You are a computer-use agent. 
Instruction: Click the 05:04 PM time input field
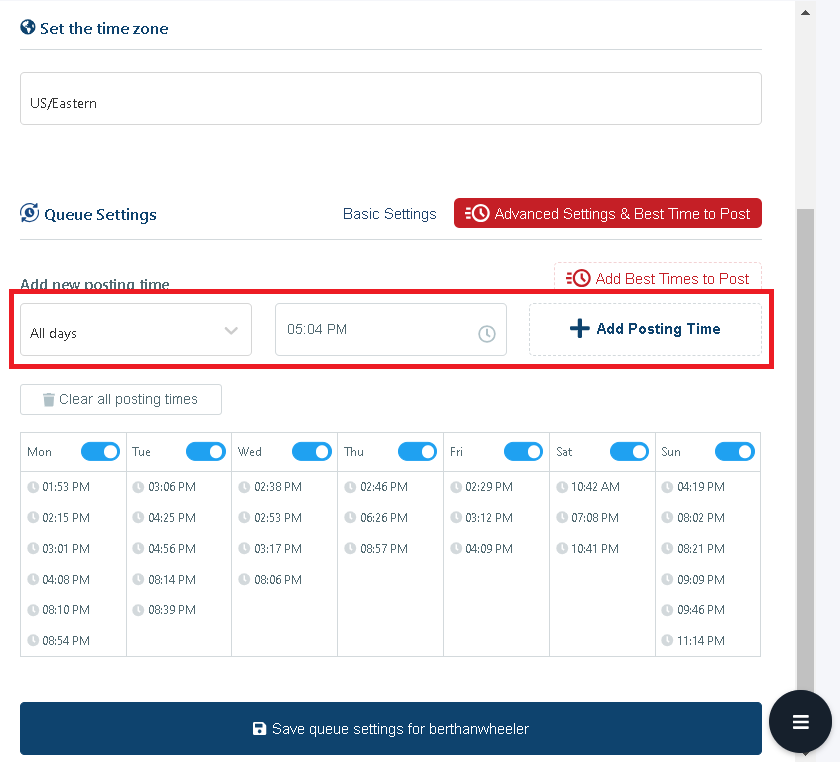click(380, 329)
